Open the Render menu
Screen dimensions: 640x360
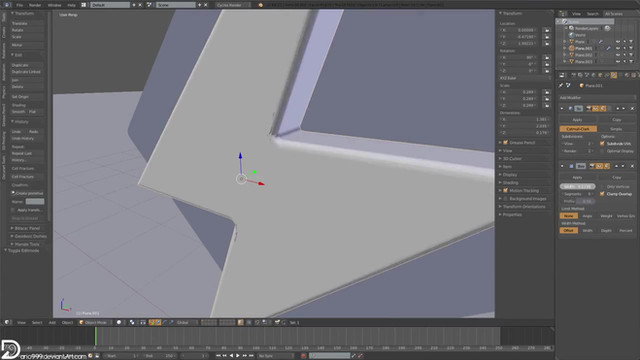pos(35,5)
